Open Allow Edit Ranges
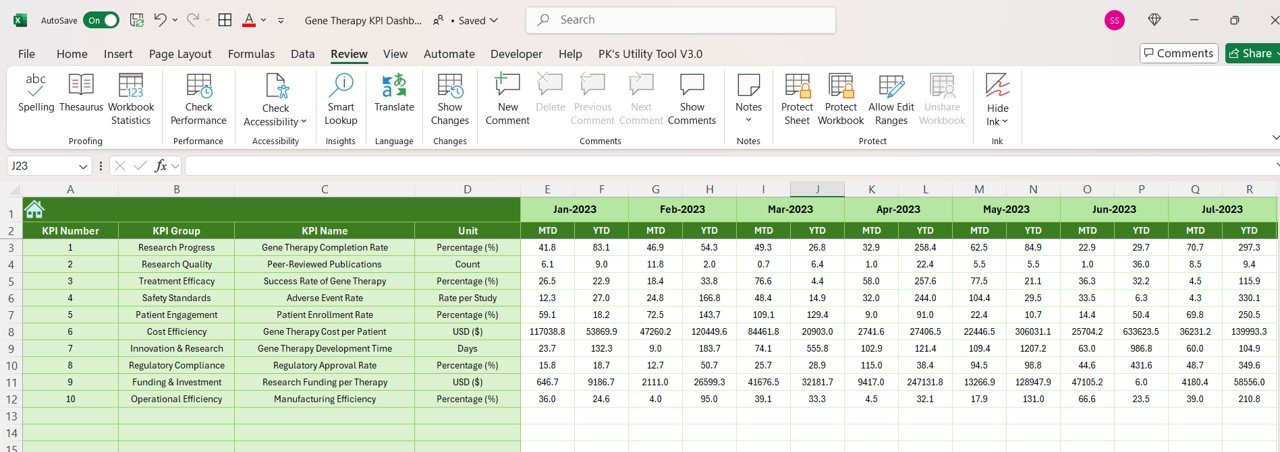This screenshot has height=452, width=1280. (x=891, y=99)
